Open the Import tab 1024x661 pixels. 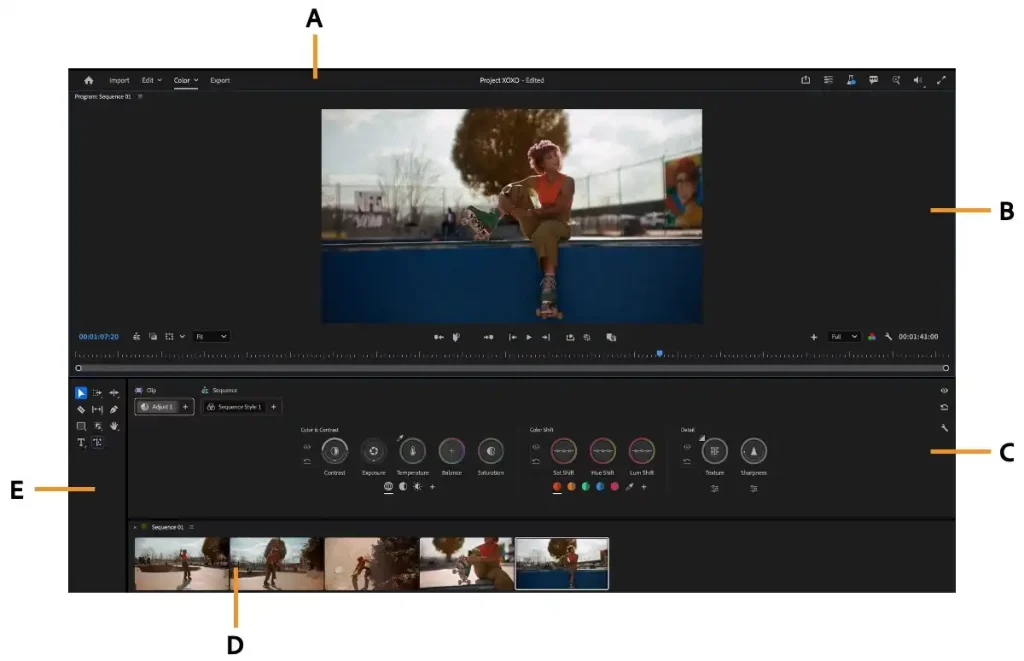[x=119, y=80]
